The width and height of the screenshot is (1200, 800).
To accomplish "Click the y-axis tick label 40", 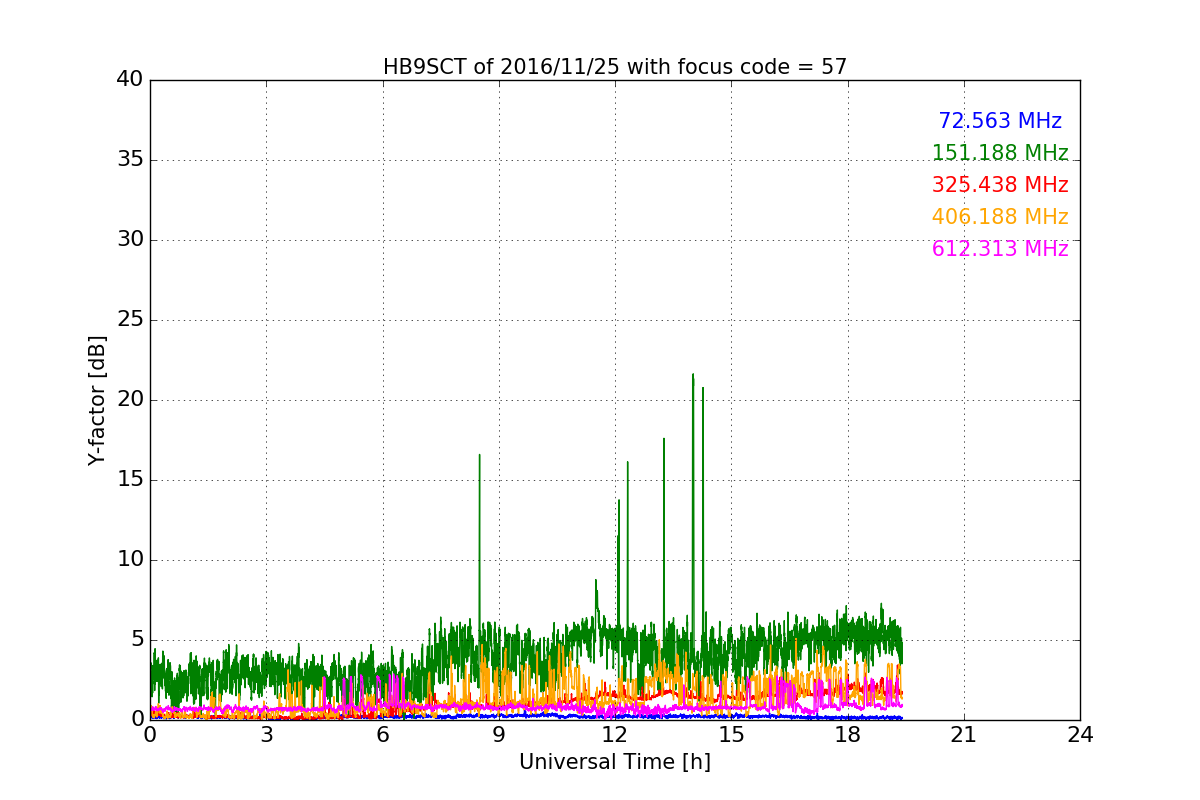I will [130, 80].
